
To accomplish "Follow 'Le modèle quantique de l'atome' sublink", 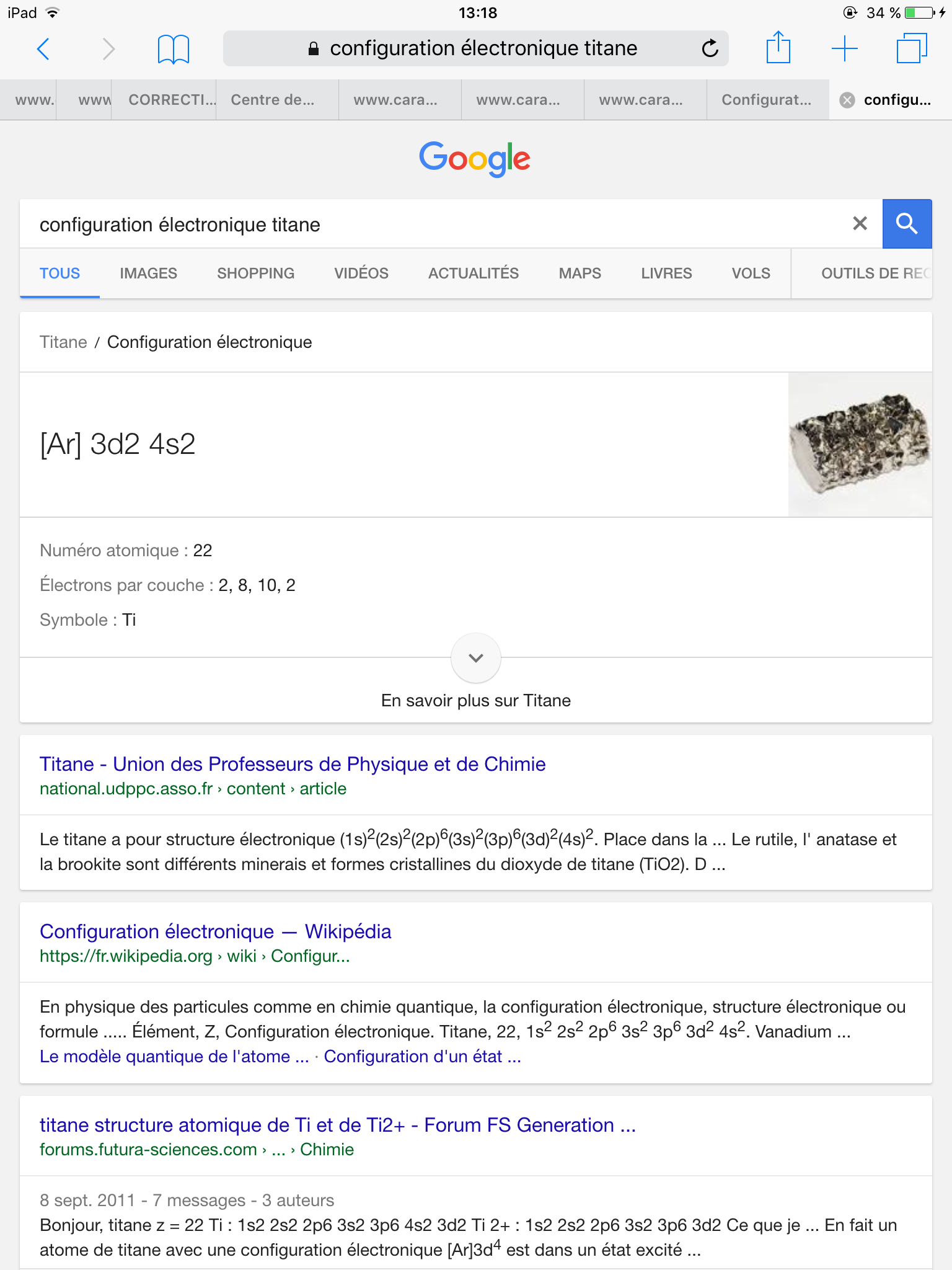I will (174, 1056).
